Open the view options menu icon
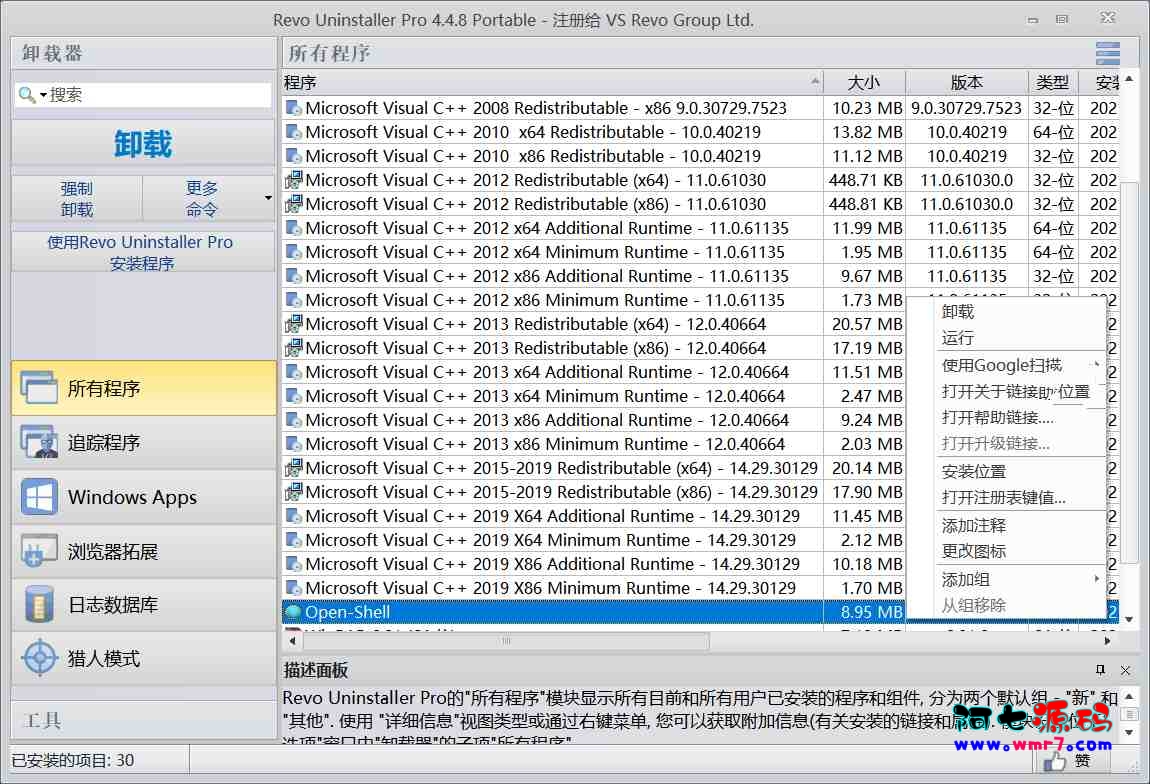This screenshot has width=1150, height=784. click(1107, 54)
